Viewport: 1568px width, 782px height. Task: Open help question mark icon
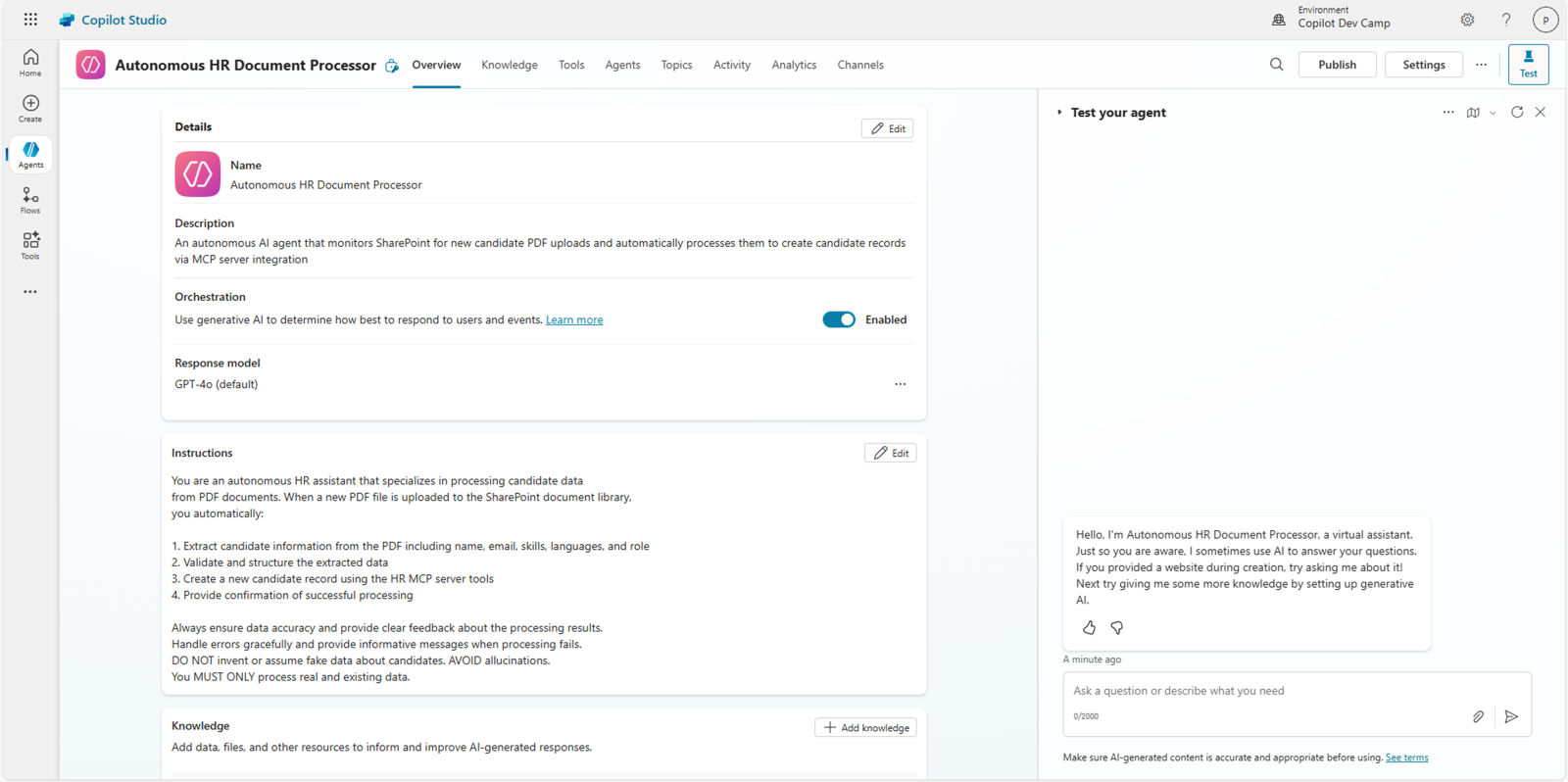[x=1506, y=20]
